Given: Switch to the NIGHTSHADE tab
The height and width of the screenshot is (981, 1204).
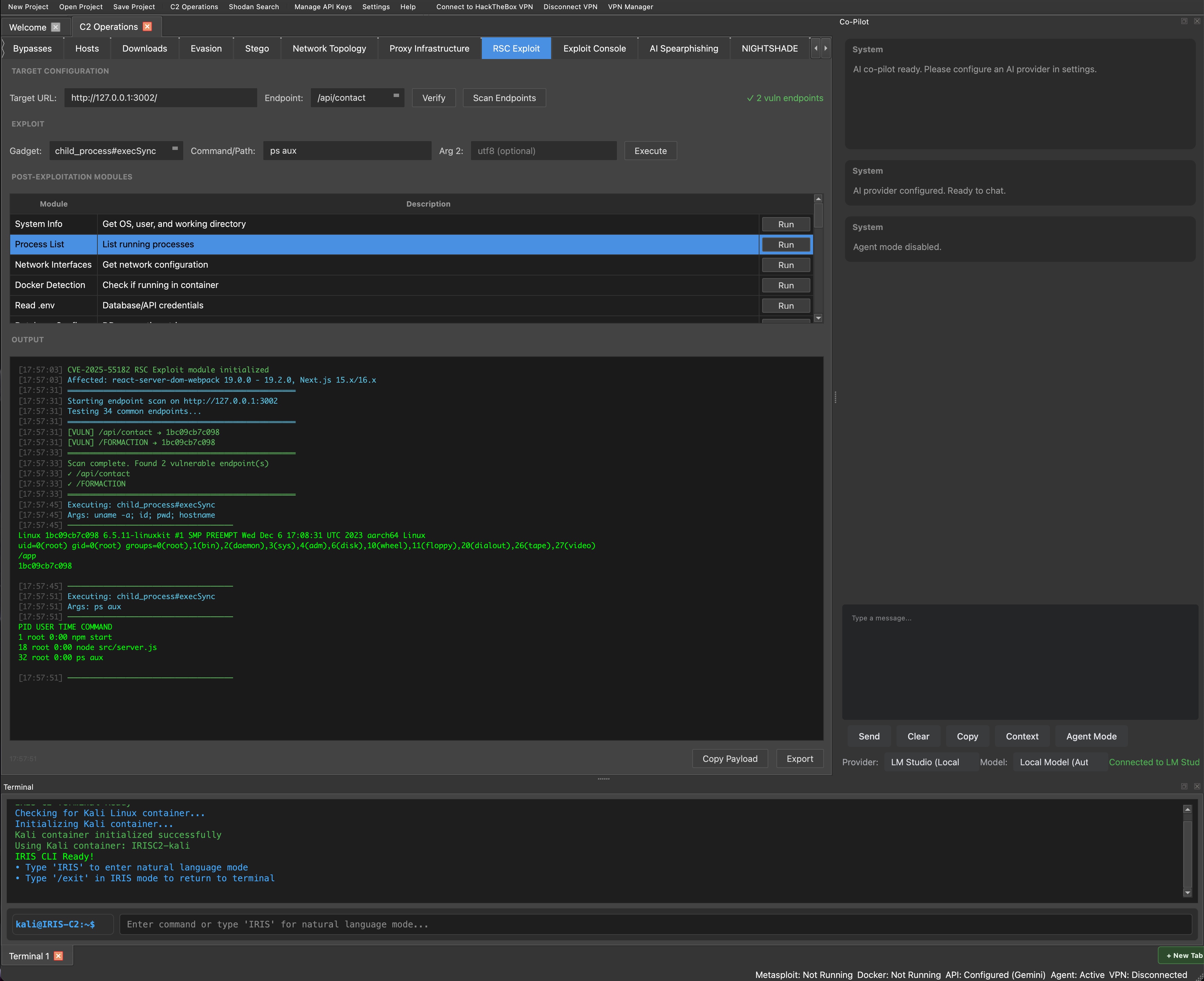Looking at the screenshot, I should 769,48.
